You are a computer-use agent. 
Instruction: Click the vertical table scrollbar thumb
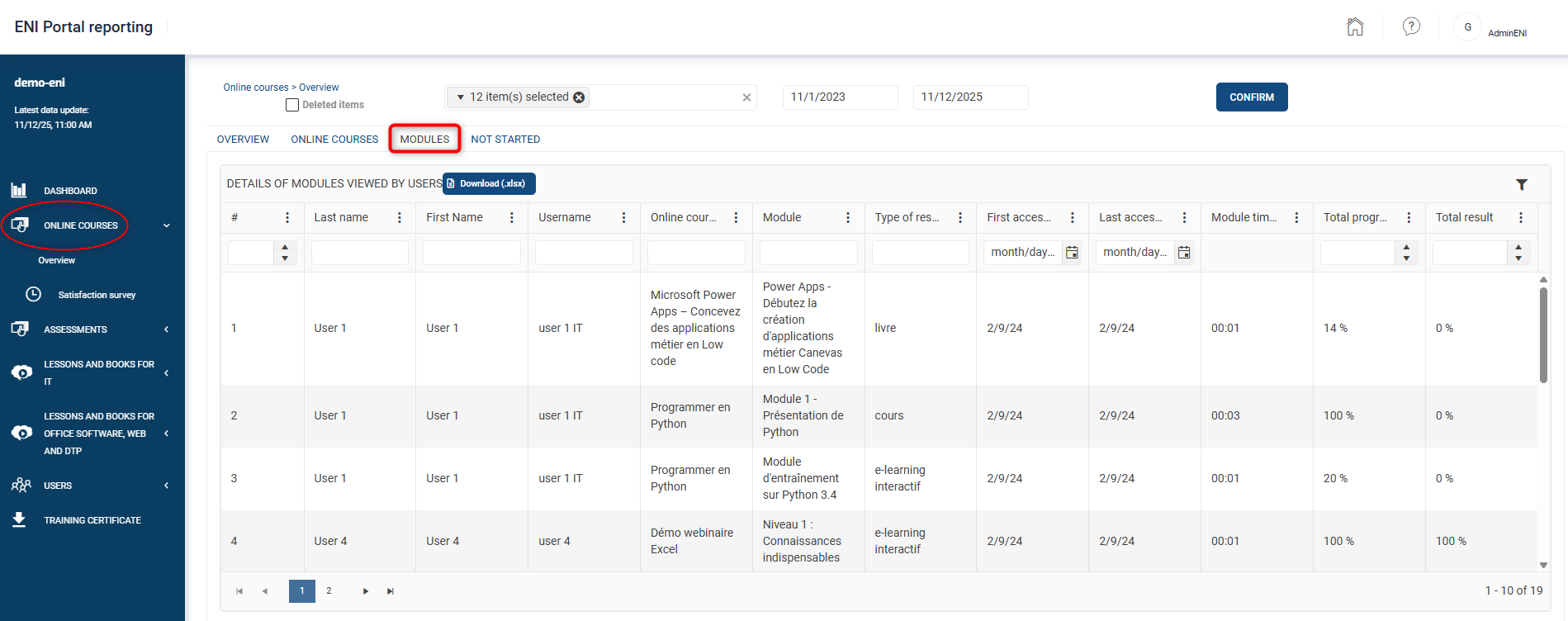[1543, 334]
